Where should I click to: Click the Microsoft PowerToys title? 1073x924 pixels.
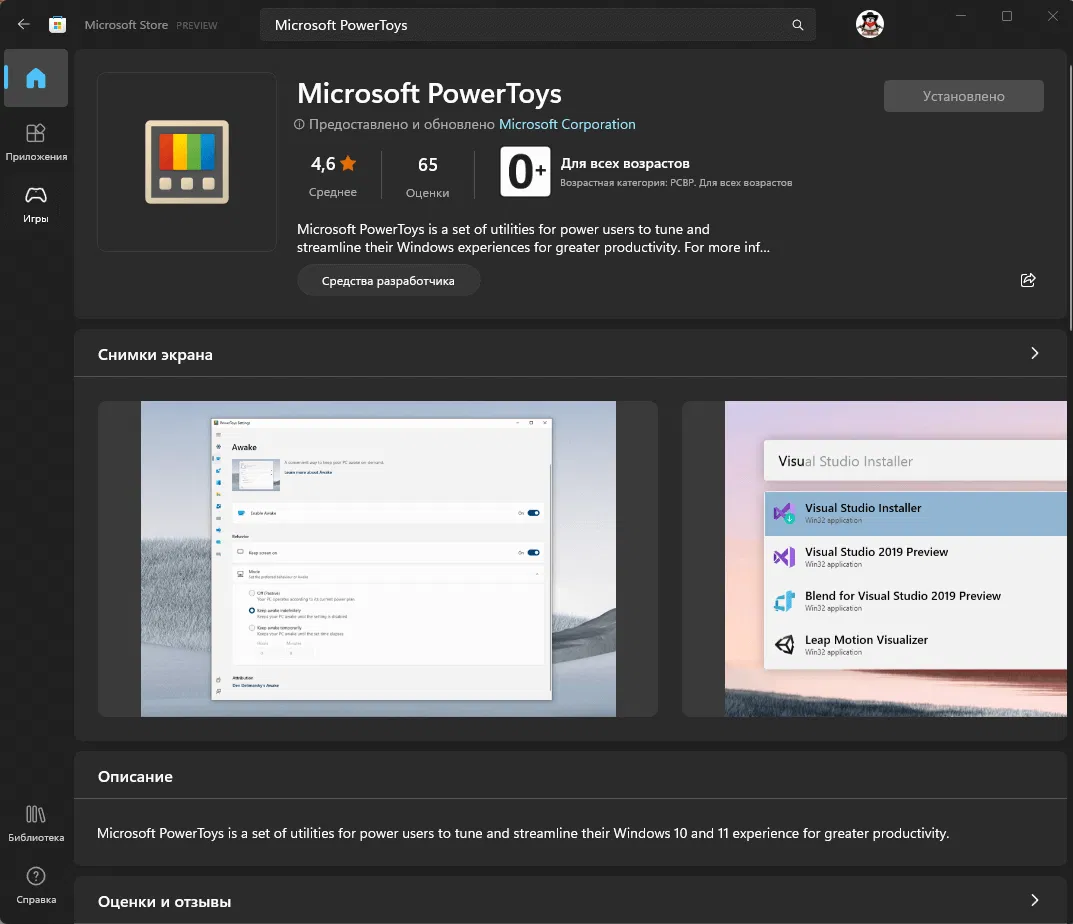coord(429,94)
